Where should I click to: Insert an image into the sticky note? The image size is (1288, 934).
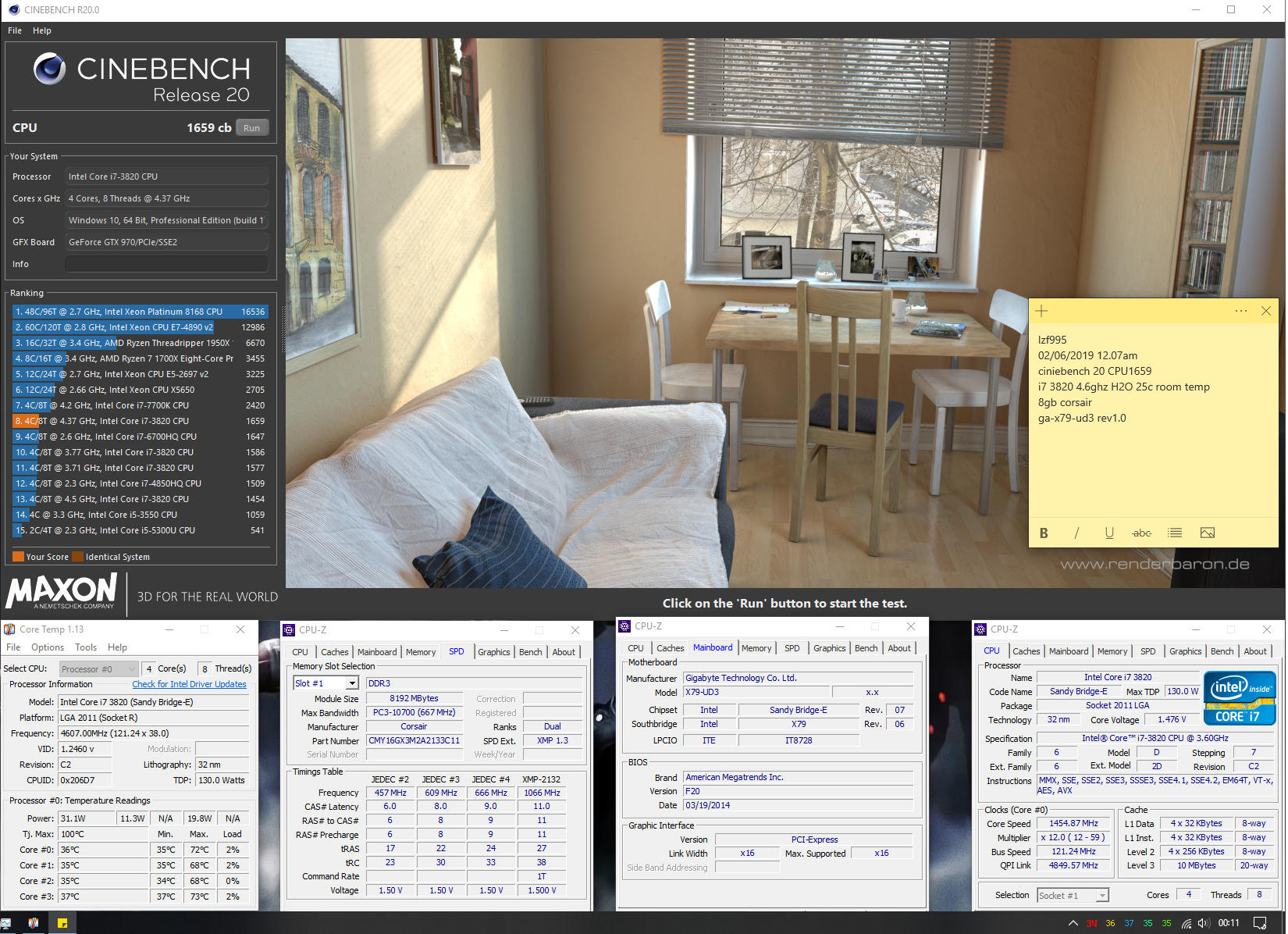(x=1208, y=533)
